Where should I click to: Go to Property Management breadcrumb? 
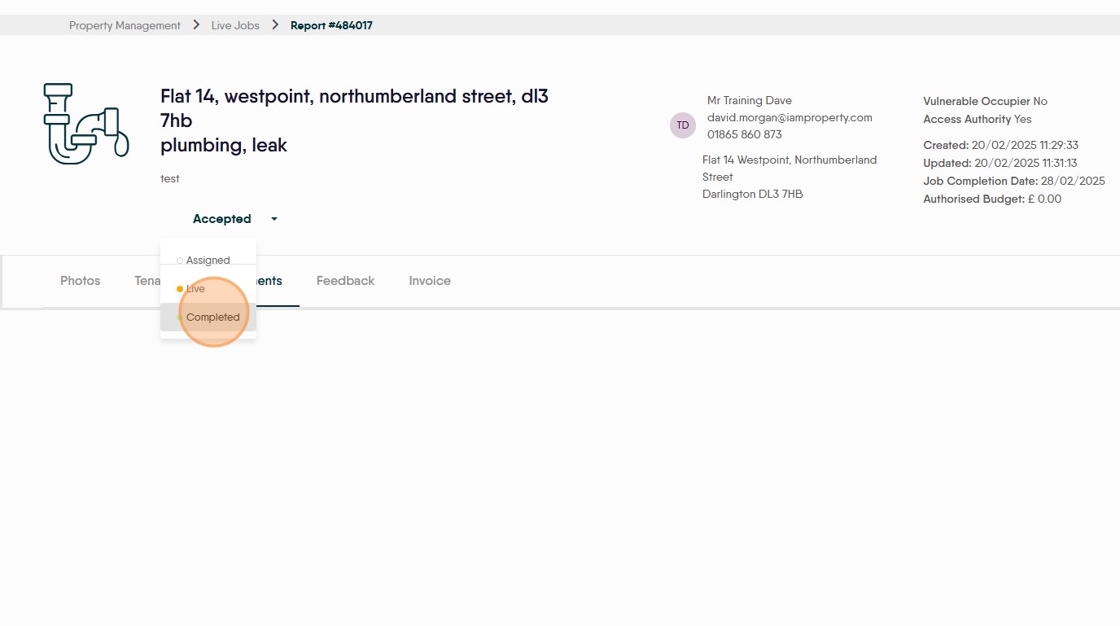(124, 25)
